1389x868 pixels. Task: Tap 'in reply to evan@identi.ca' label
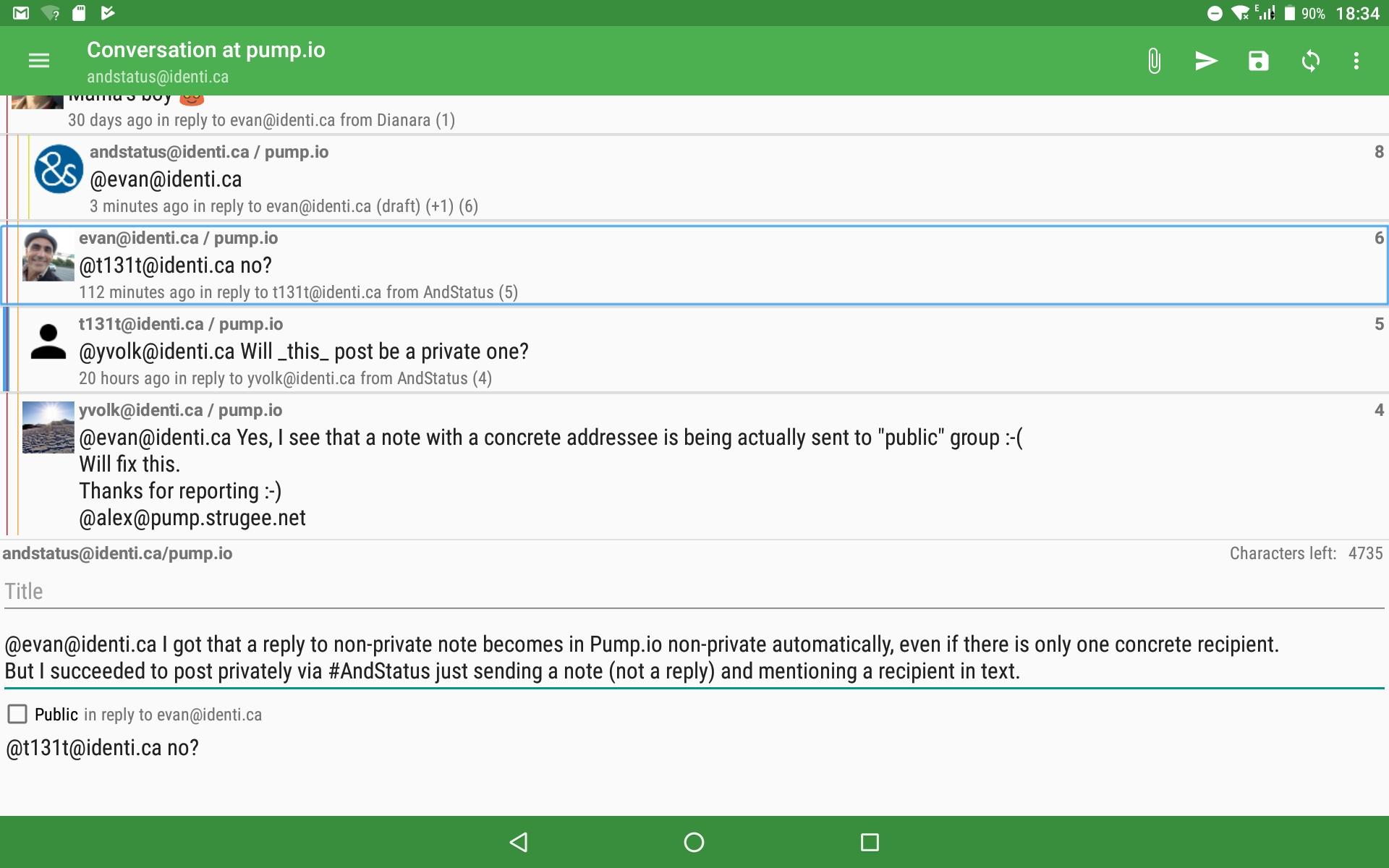click(173, 715)
